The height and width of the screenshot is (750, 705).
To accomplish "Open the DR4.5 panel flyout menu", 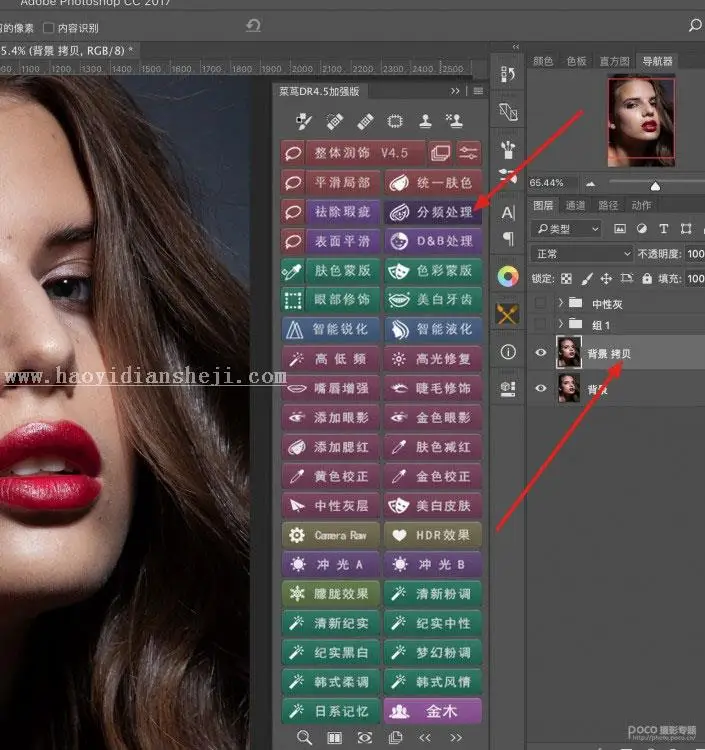I will point(478,91).
